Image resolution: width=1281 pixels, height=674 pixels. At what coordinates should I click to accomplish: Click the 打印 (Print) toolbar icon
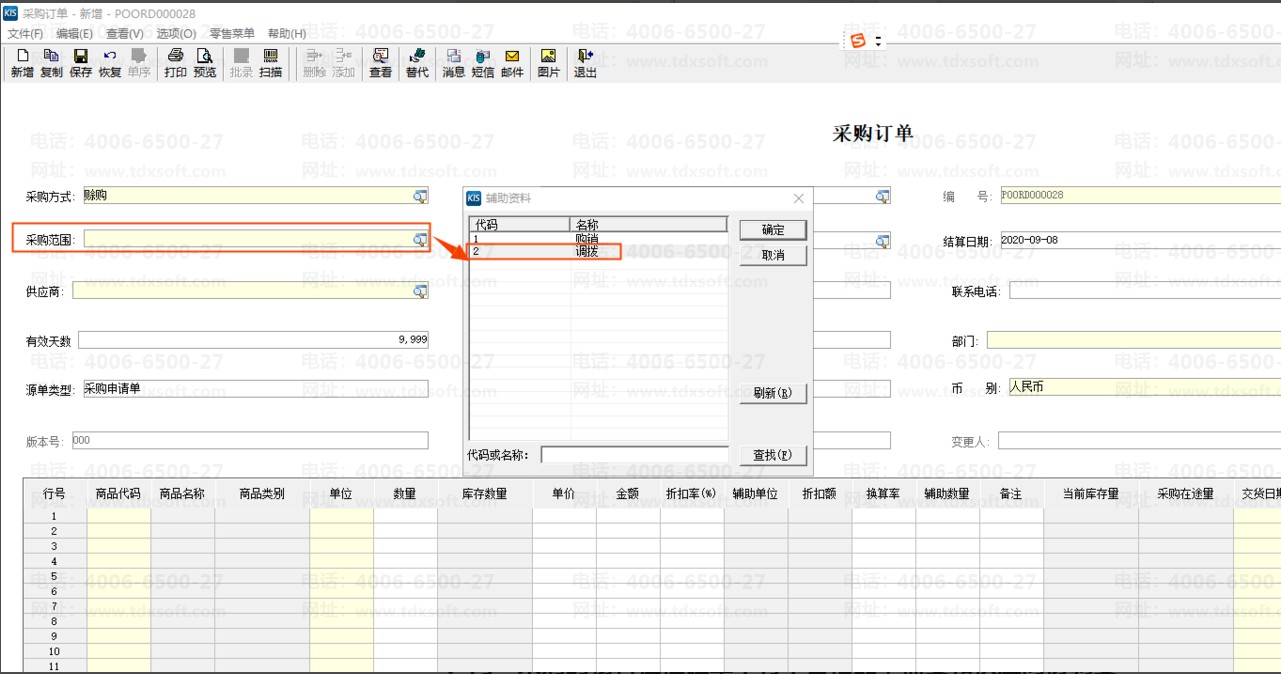(176, 63)
